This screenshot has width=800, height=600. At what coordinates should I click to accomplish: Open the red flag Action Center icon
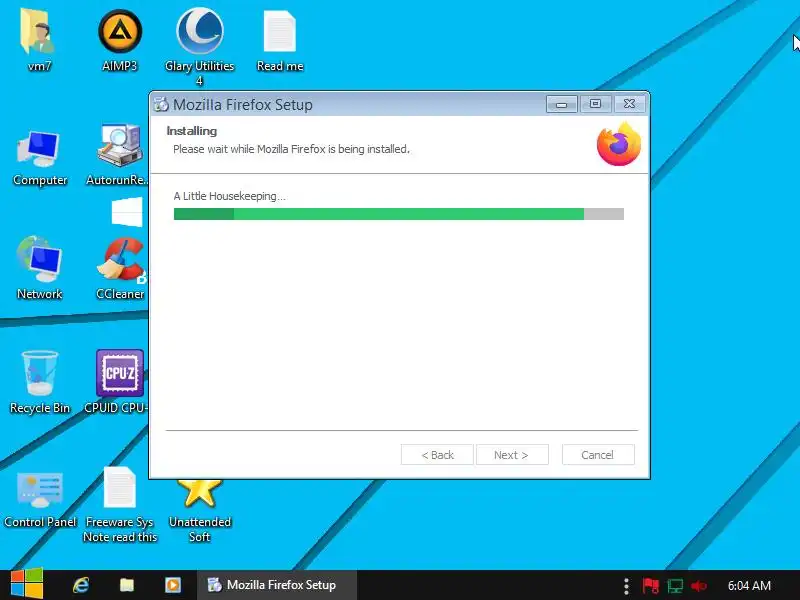[x=651, y=586]
